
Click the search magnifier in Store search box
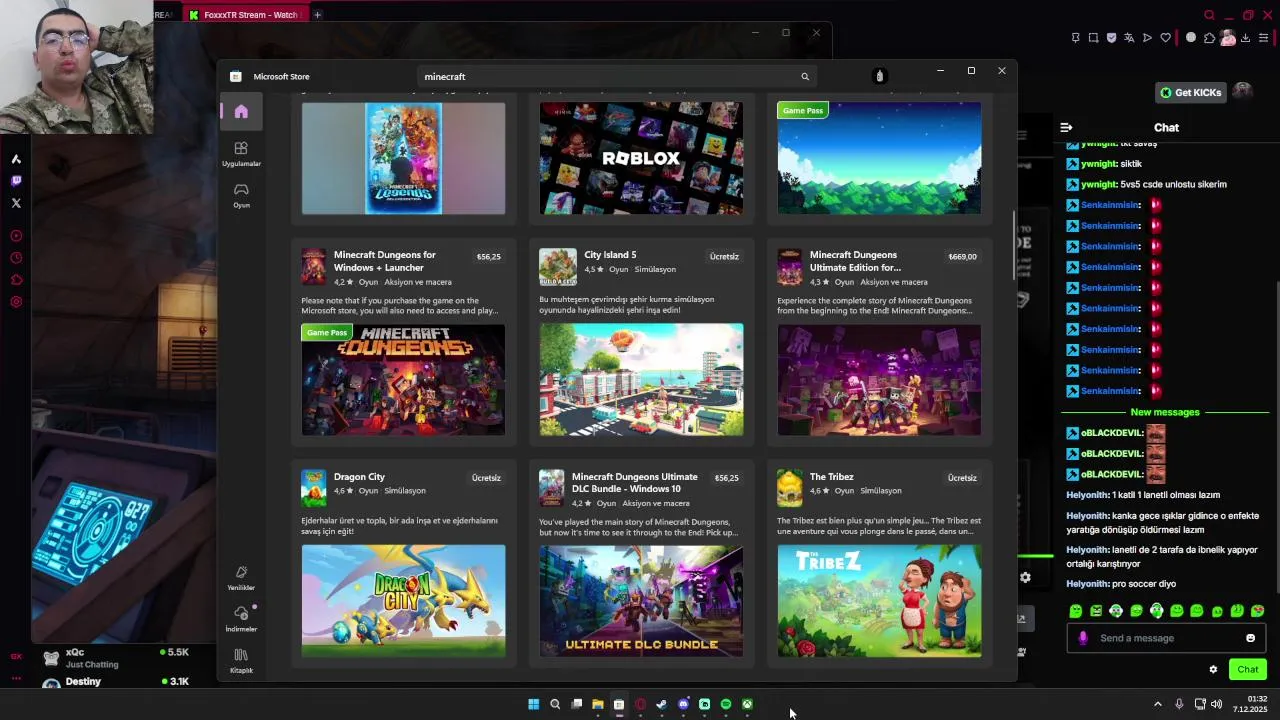click(804, 76)
